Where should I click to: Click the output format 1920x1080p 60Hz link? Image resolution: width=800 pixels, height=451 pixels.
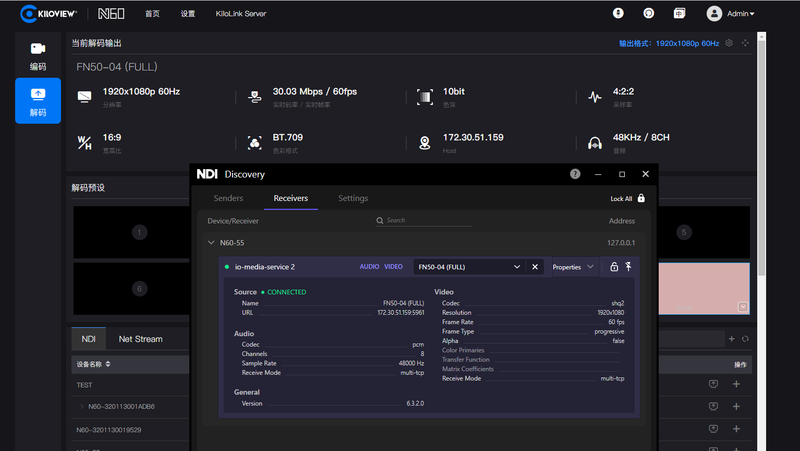point(669,43)
